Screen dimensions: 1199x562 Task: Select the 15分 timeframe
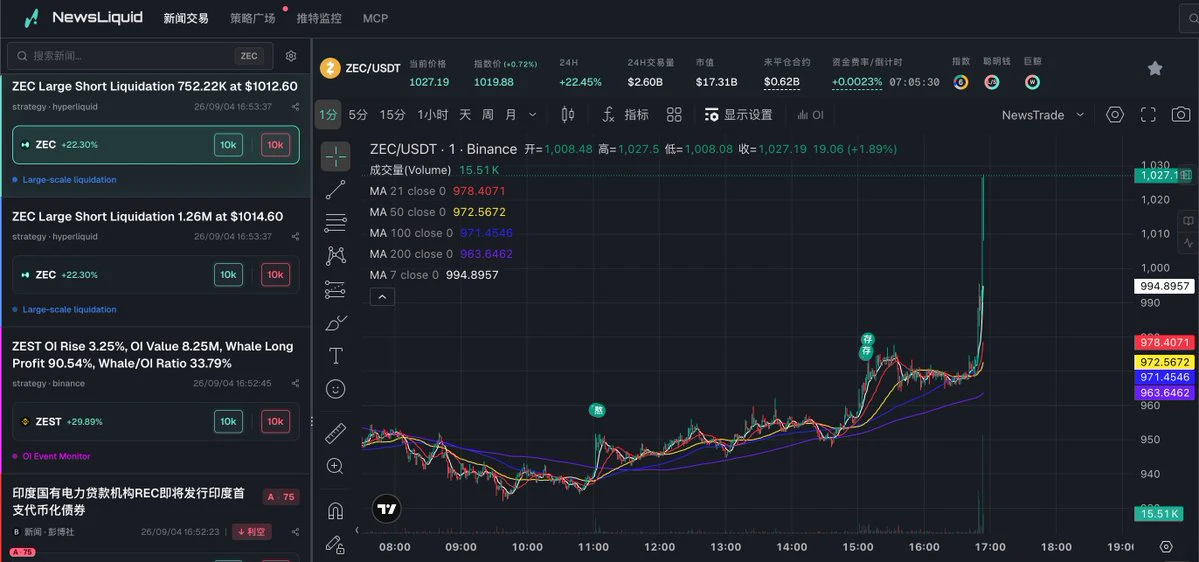392,115
